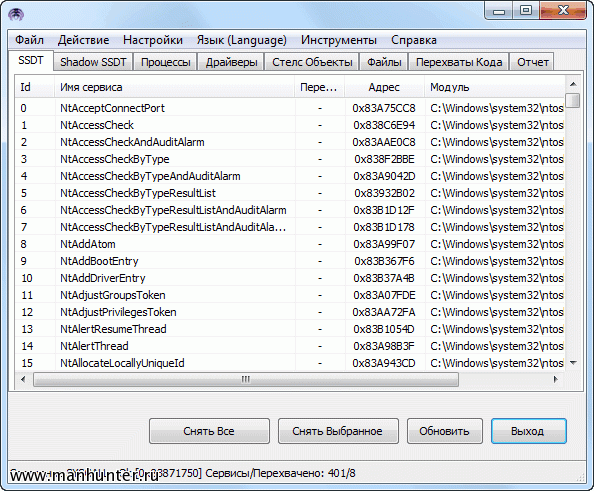Click the vertical scrollbar up arrow

pyautogui.click(x=573, y=84)
